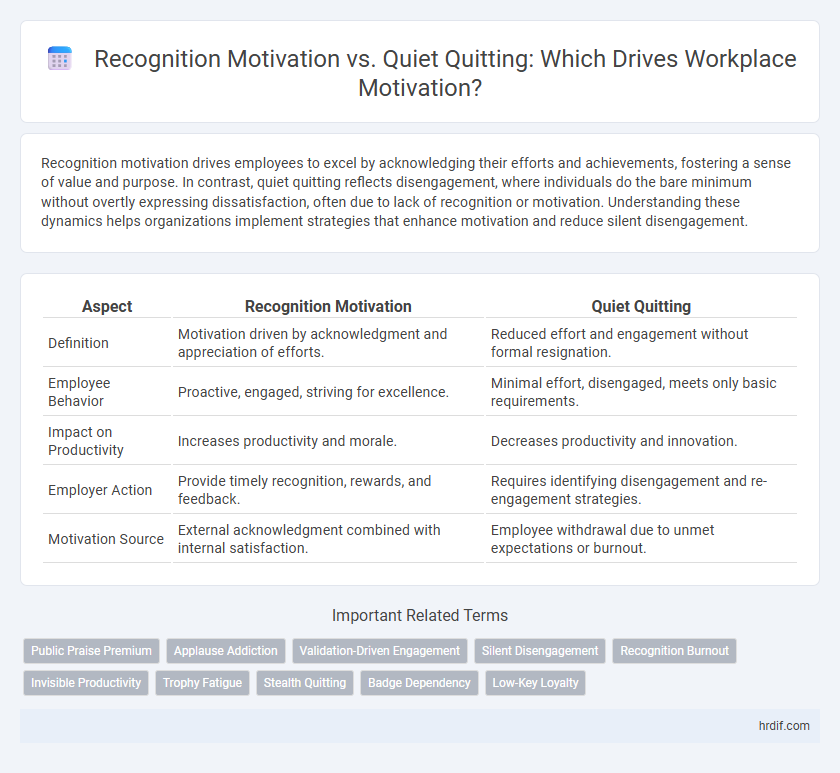
Task: Select the Trophy Fatigue tag
Action: [x=202, y=683]
